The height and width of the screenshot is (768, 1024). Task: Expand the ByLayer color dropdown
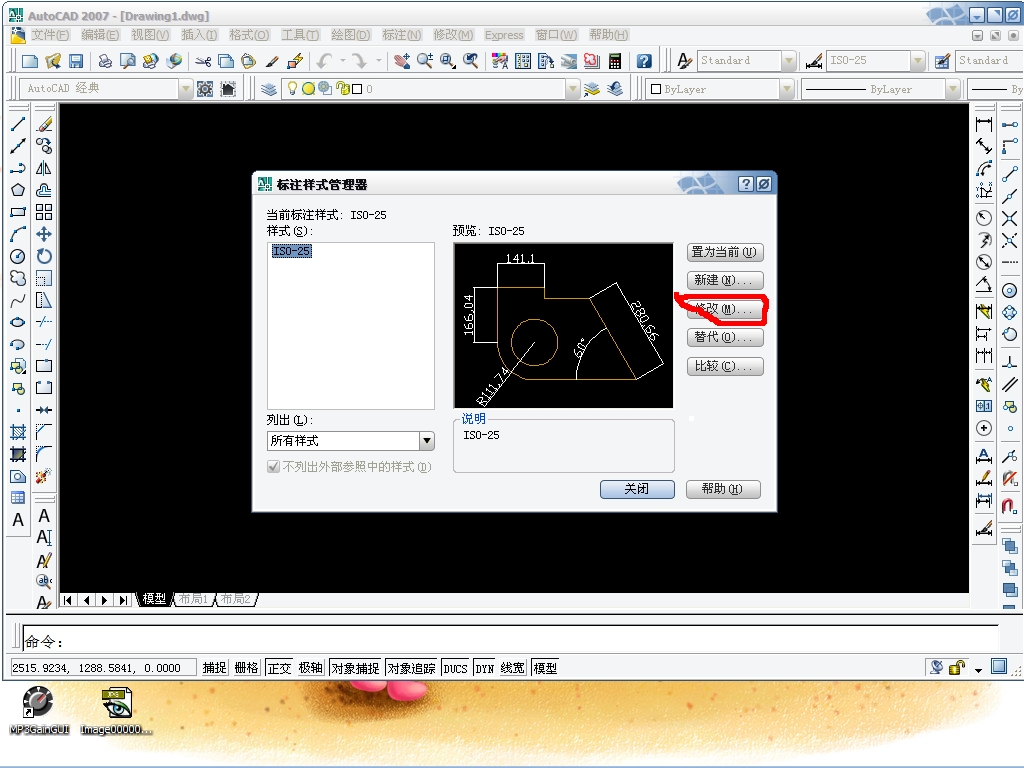tap(787, 89)
